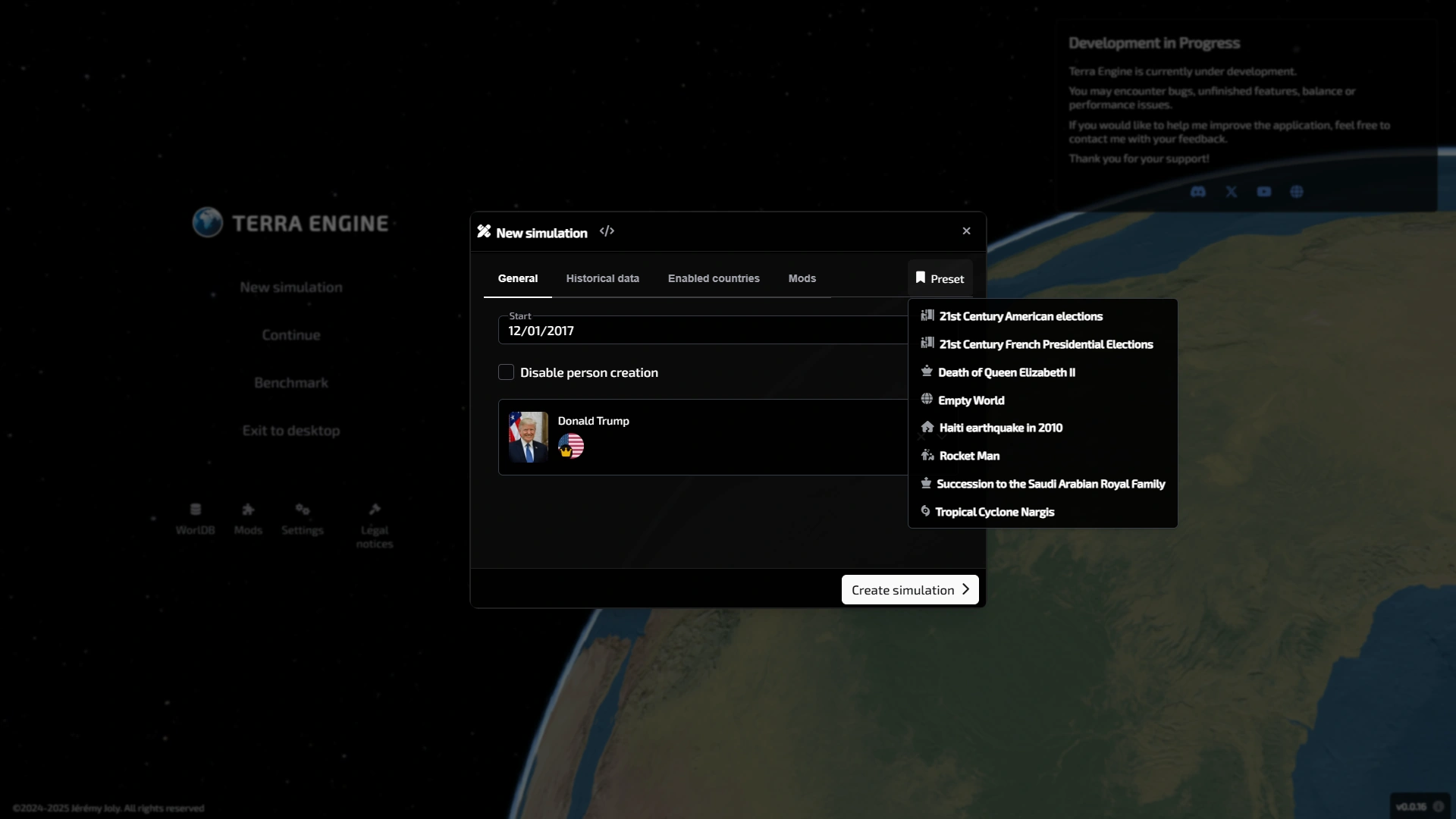The image size is (1456, 819).
Task: Open the website globe link icon
Action: (1297, 192)
